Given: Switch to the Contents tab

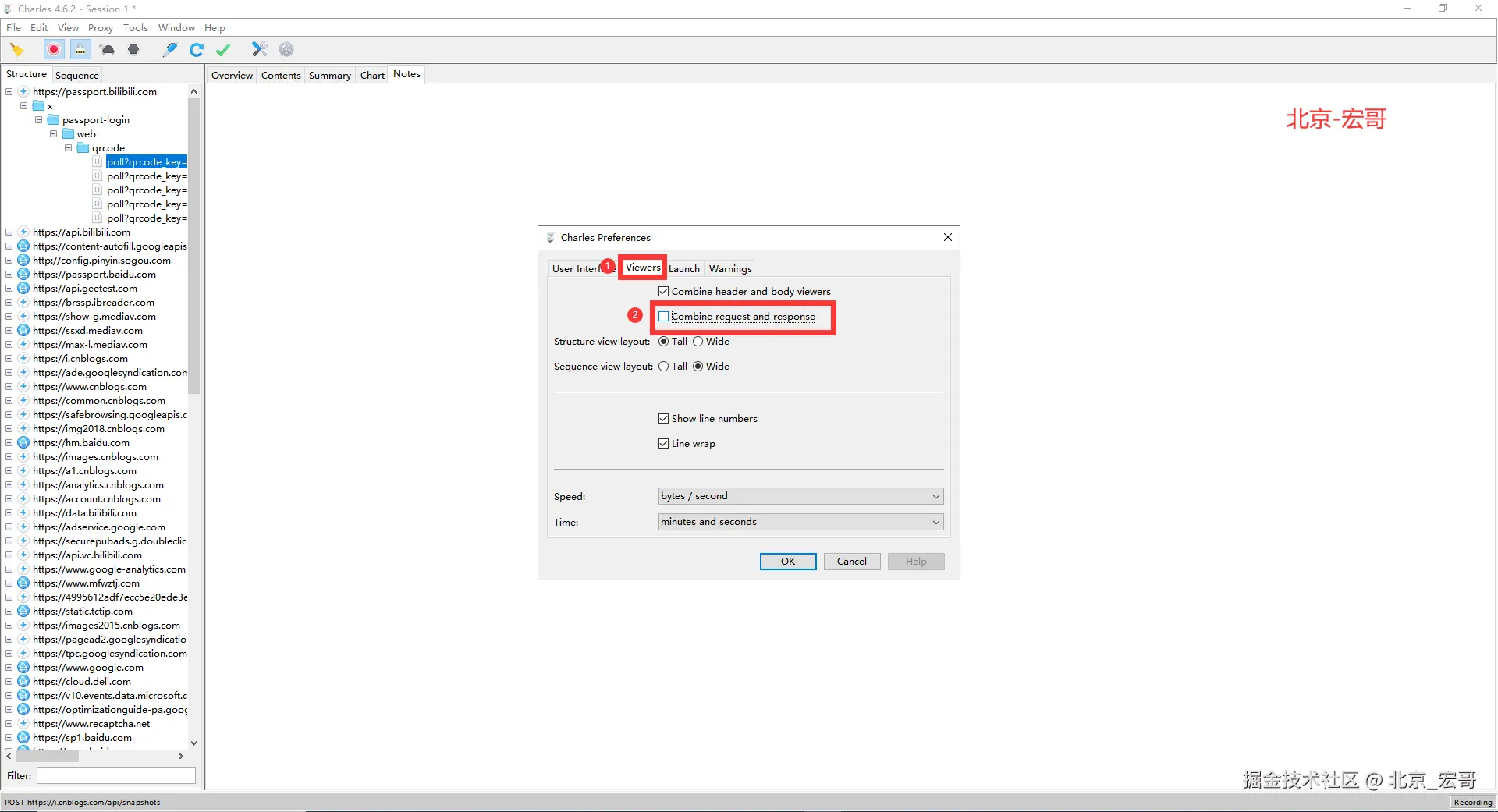Looking at the screenshot, I should [281, 76].
